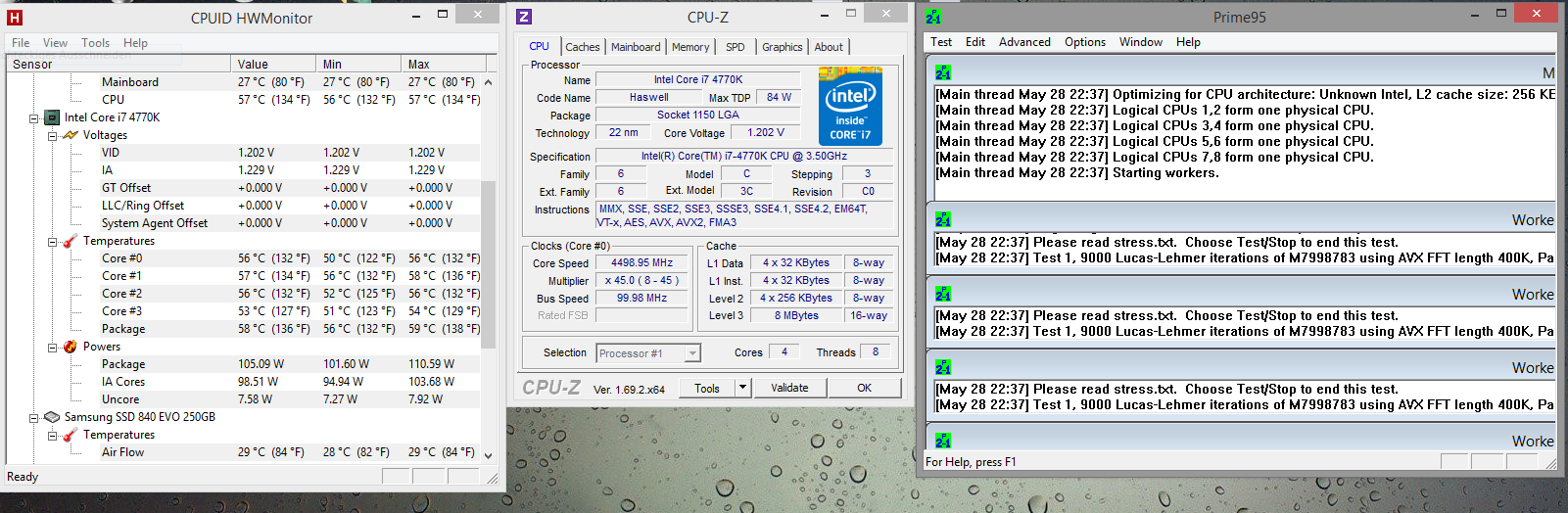1568x513 pixels.
Task: Collapse the Temperatures node under Samsung SSD
Action: [52, 435]
